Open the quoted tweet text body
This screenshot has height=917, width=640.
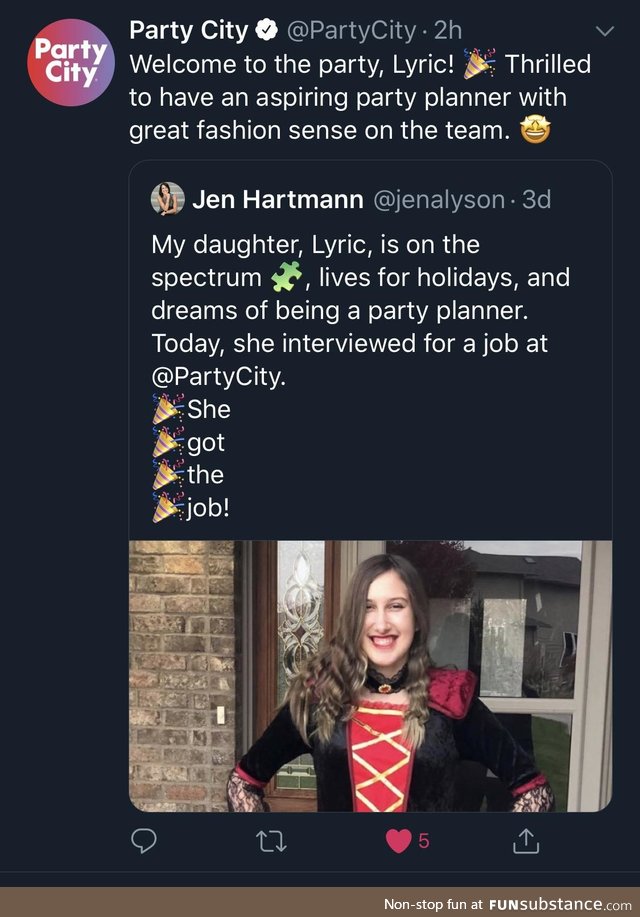[360, 376]
